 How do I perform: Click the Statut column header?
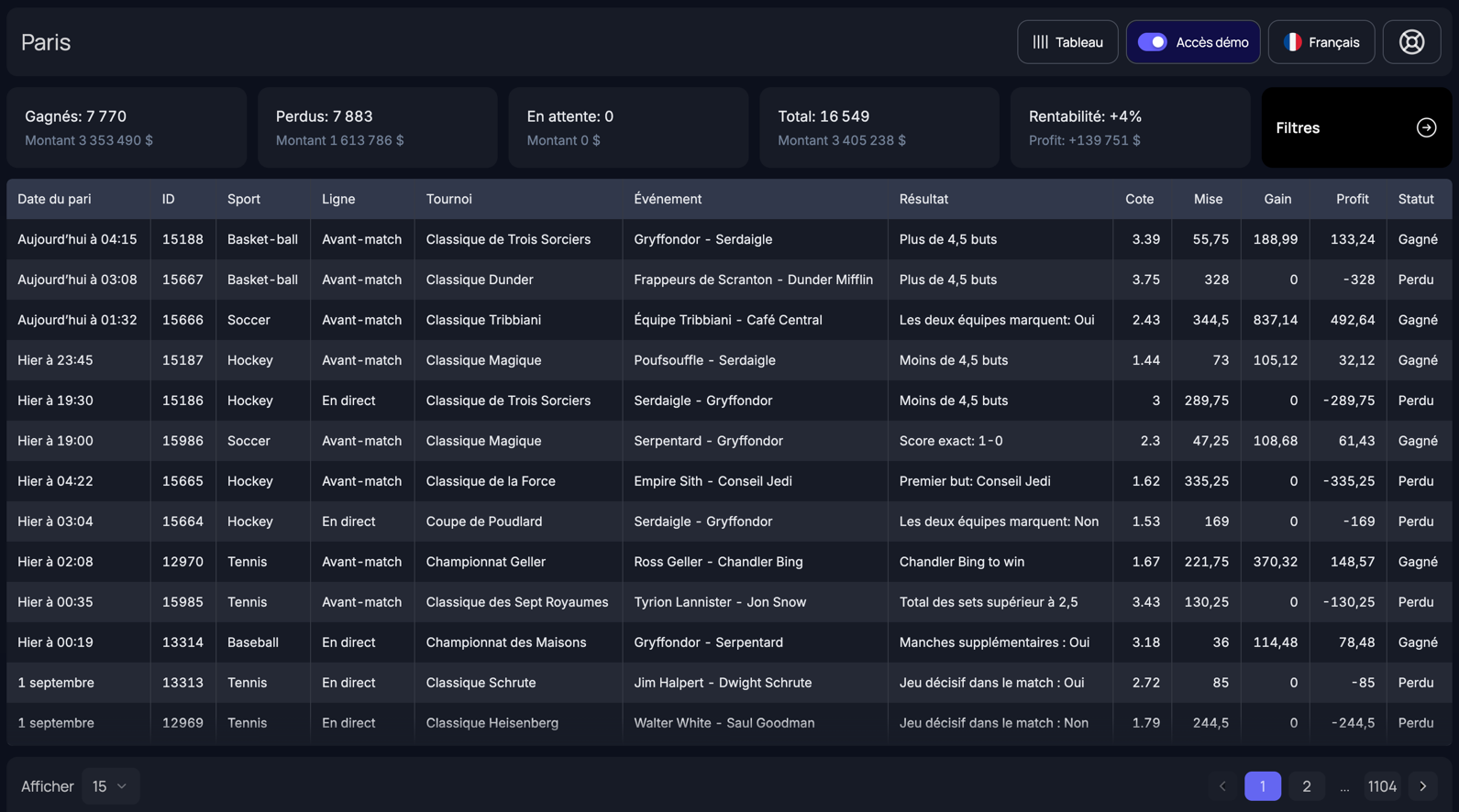coord(1415,199)
